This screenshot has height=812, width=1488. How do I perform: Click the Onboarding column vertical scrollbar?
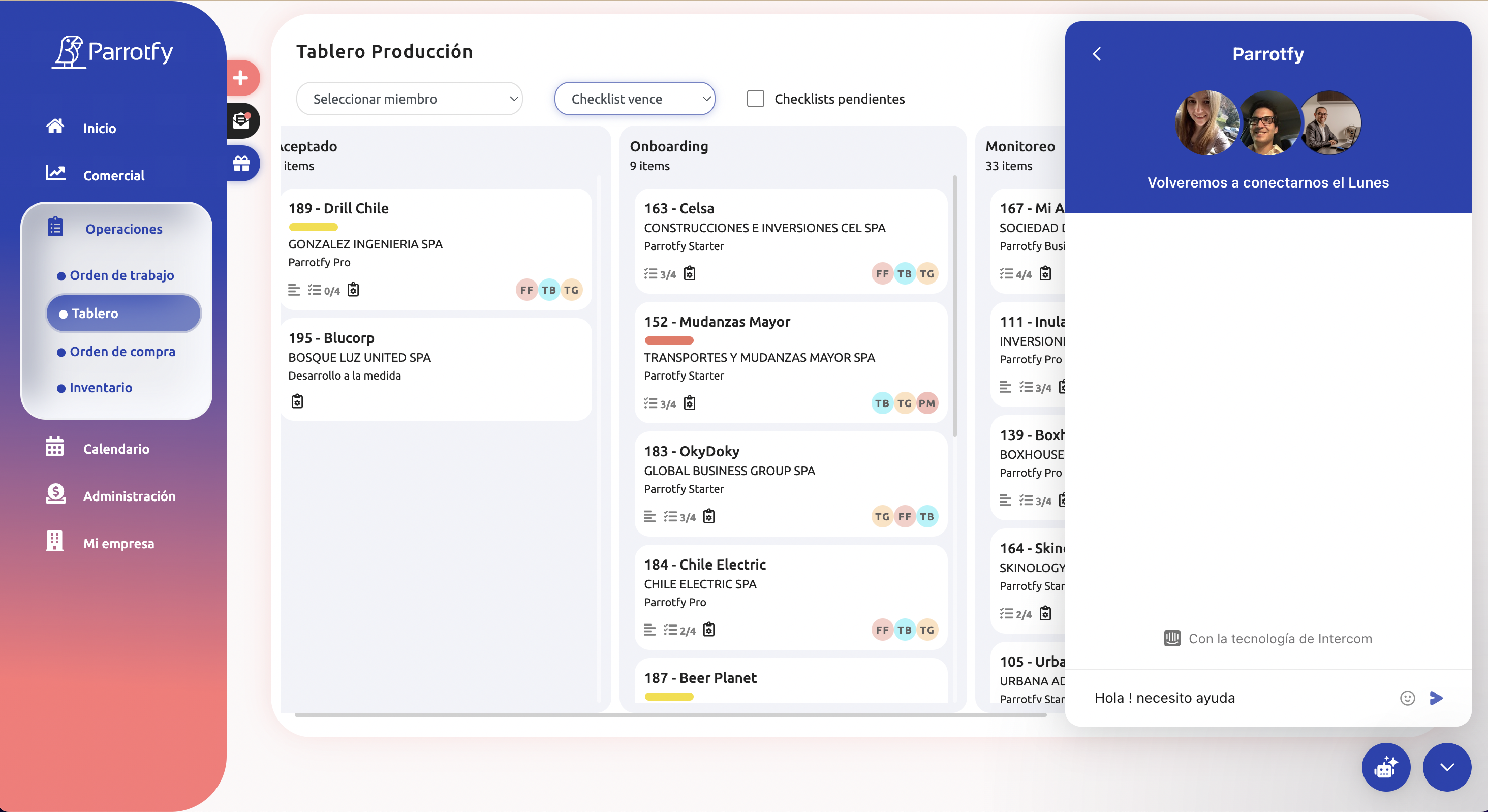tap(955, 306)
